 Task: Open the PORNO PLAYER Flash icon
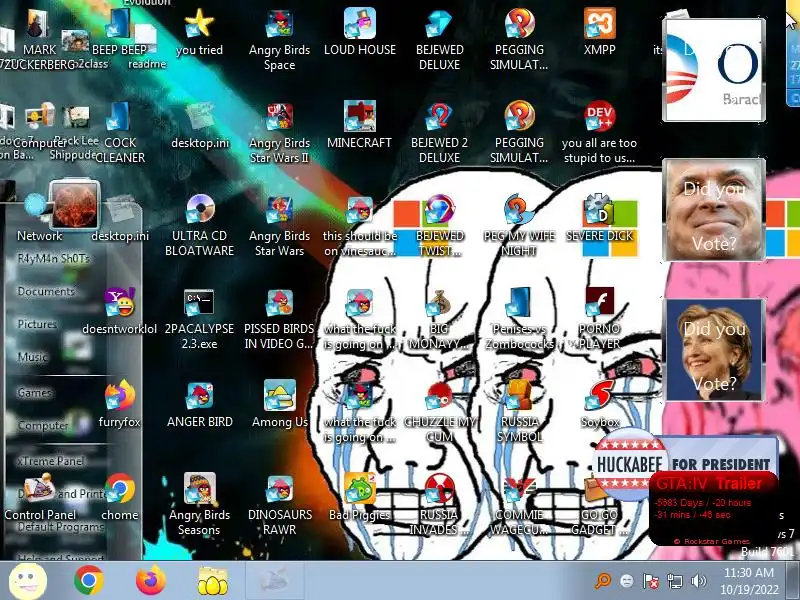599,303
